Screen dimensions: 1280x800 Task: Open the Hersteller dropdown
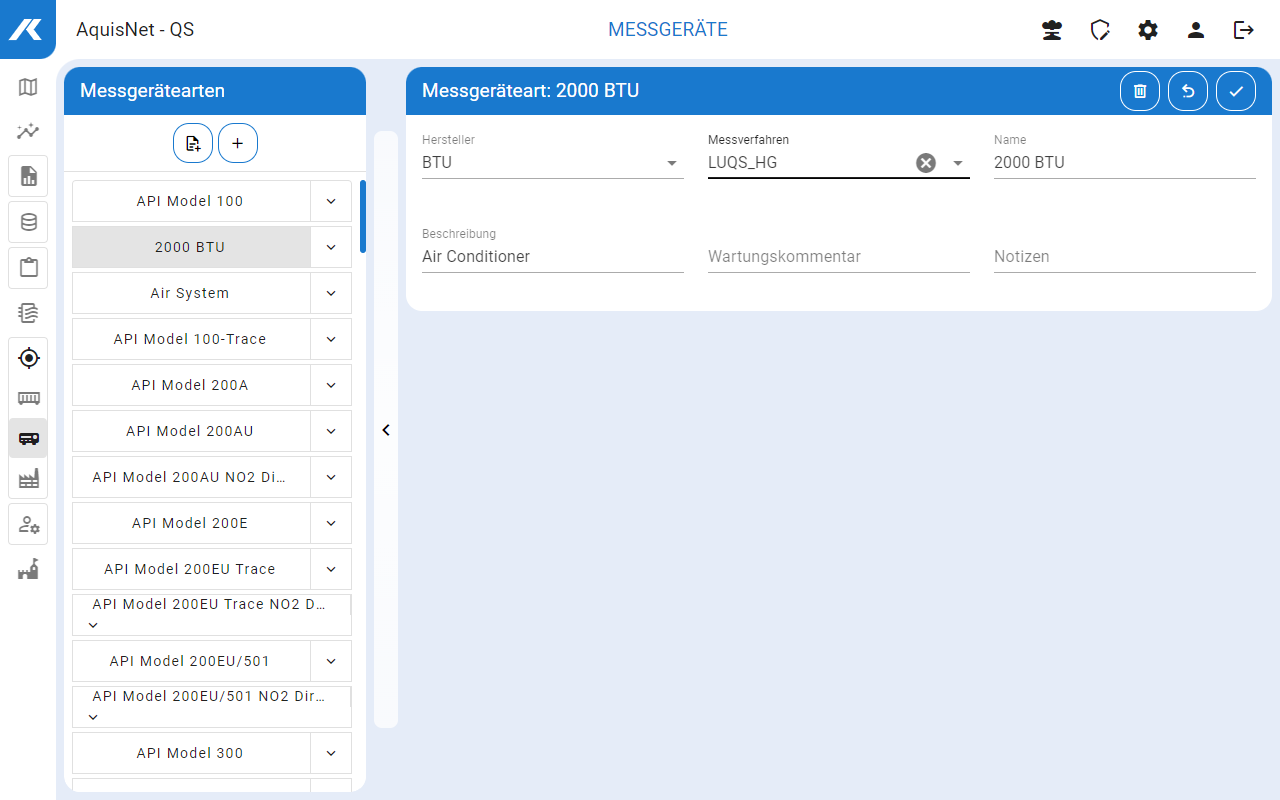672,163
